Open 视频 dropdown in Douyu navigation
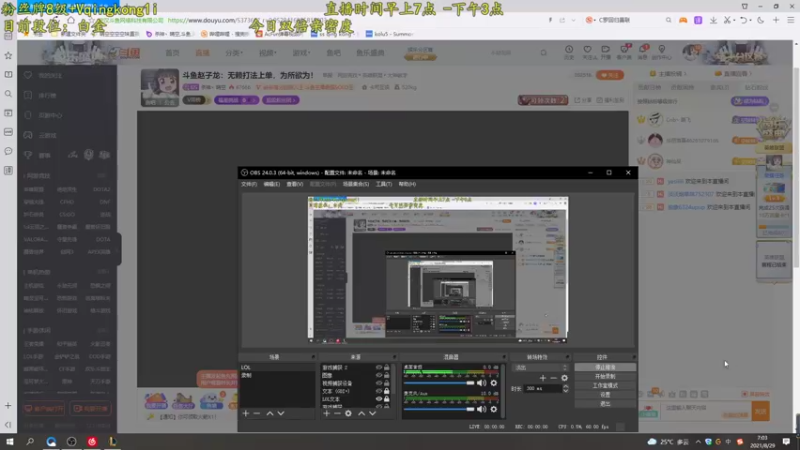This screenshot has height=450, width=800. pyautogui.click(x=267, y=53)
